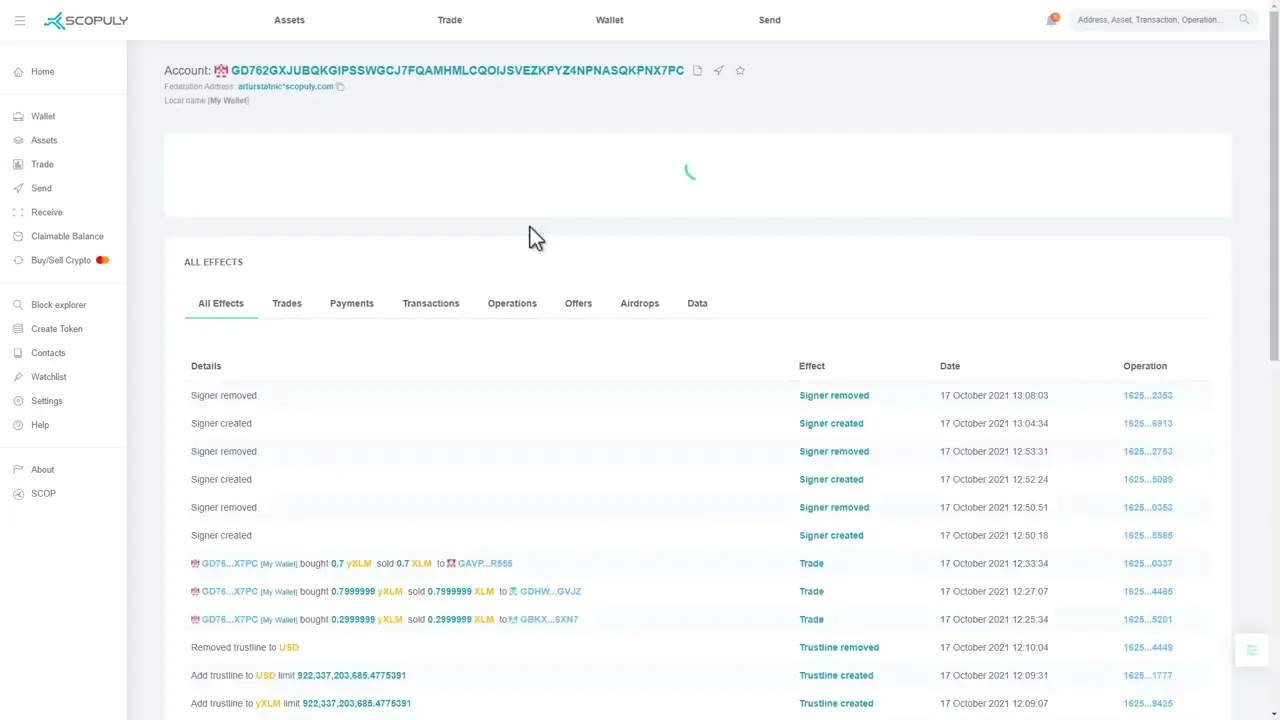Click the Wallet sidebar icon
1280x720 pixels.
[x=18, y=116]
